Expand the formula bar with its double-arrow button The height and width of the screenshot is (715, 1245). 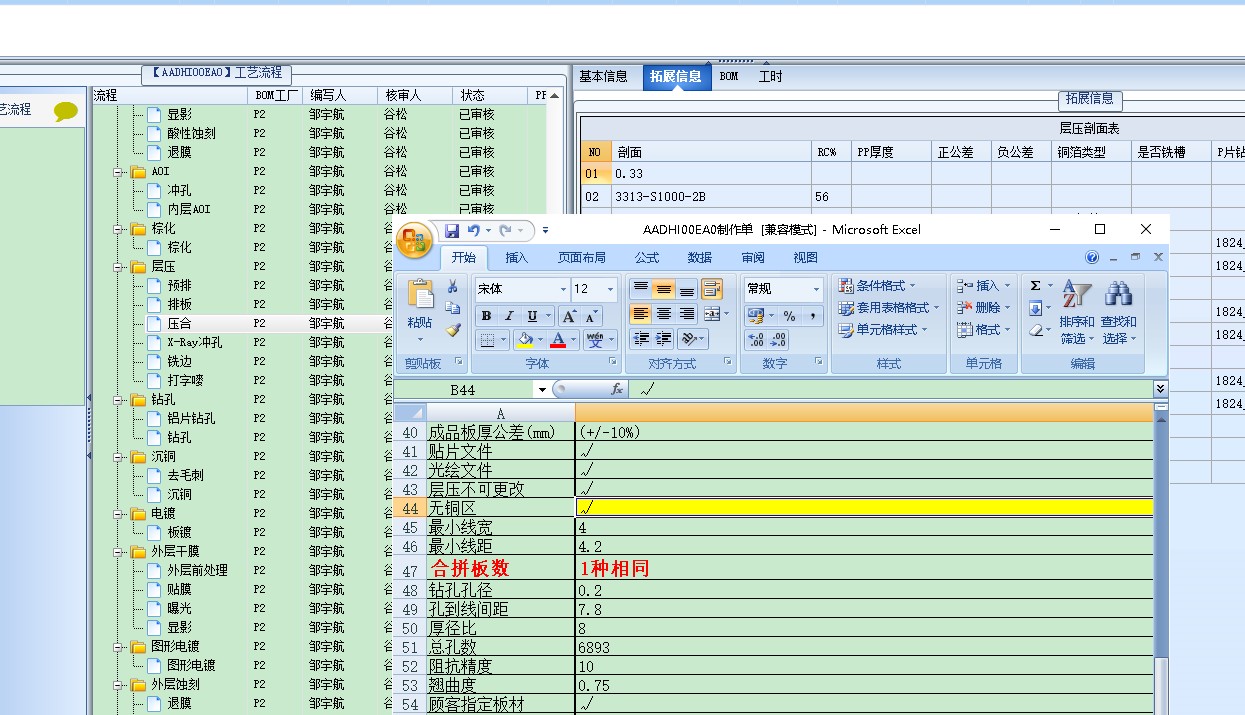(x=1160, y=389)
